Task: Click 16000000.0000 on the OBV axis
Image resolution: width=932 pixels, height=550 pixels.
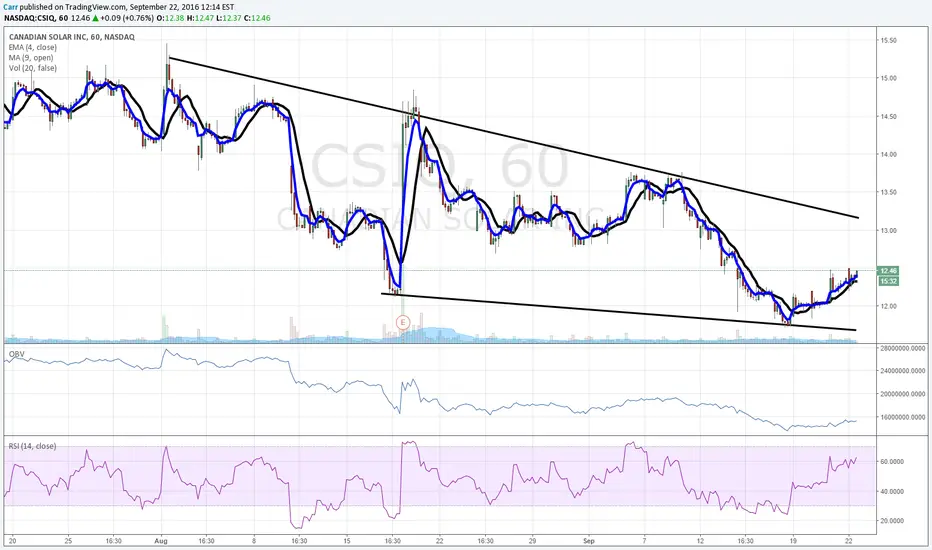Action: (903, 417)
